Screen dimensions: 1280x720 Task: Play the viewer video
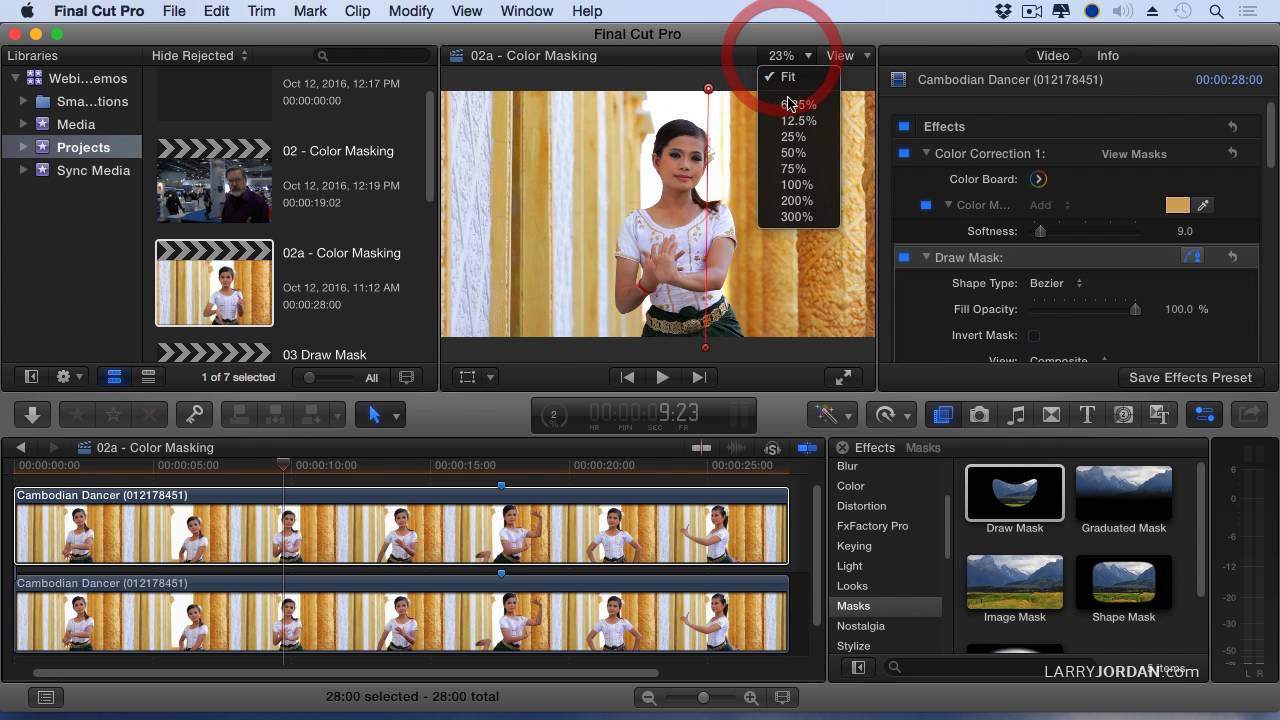coord(662,377)
